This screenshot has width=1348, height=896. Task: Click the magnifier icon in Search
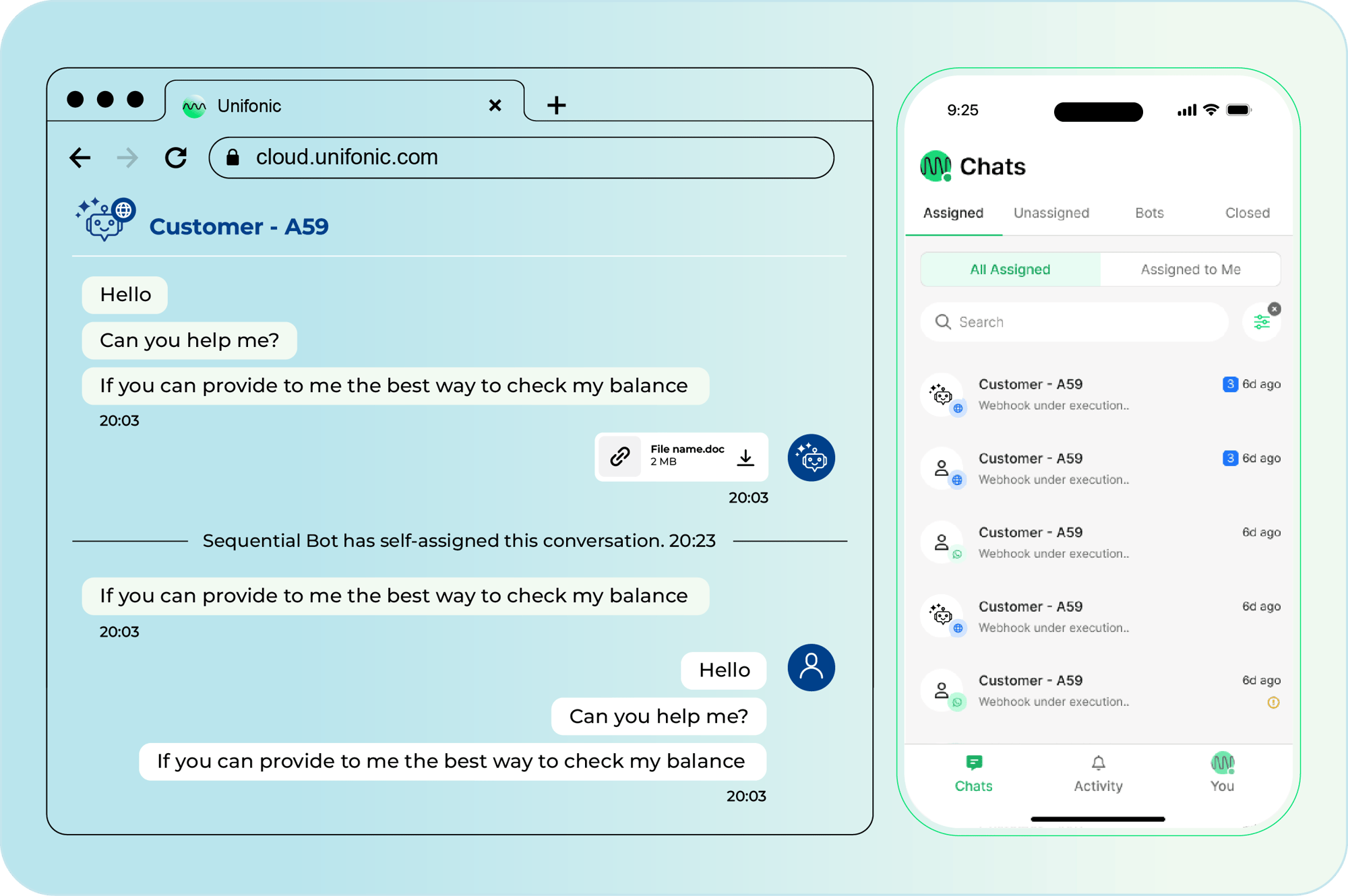point(943,322)
